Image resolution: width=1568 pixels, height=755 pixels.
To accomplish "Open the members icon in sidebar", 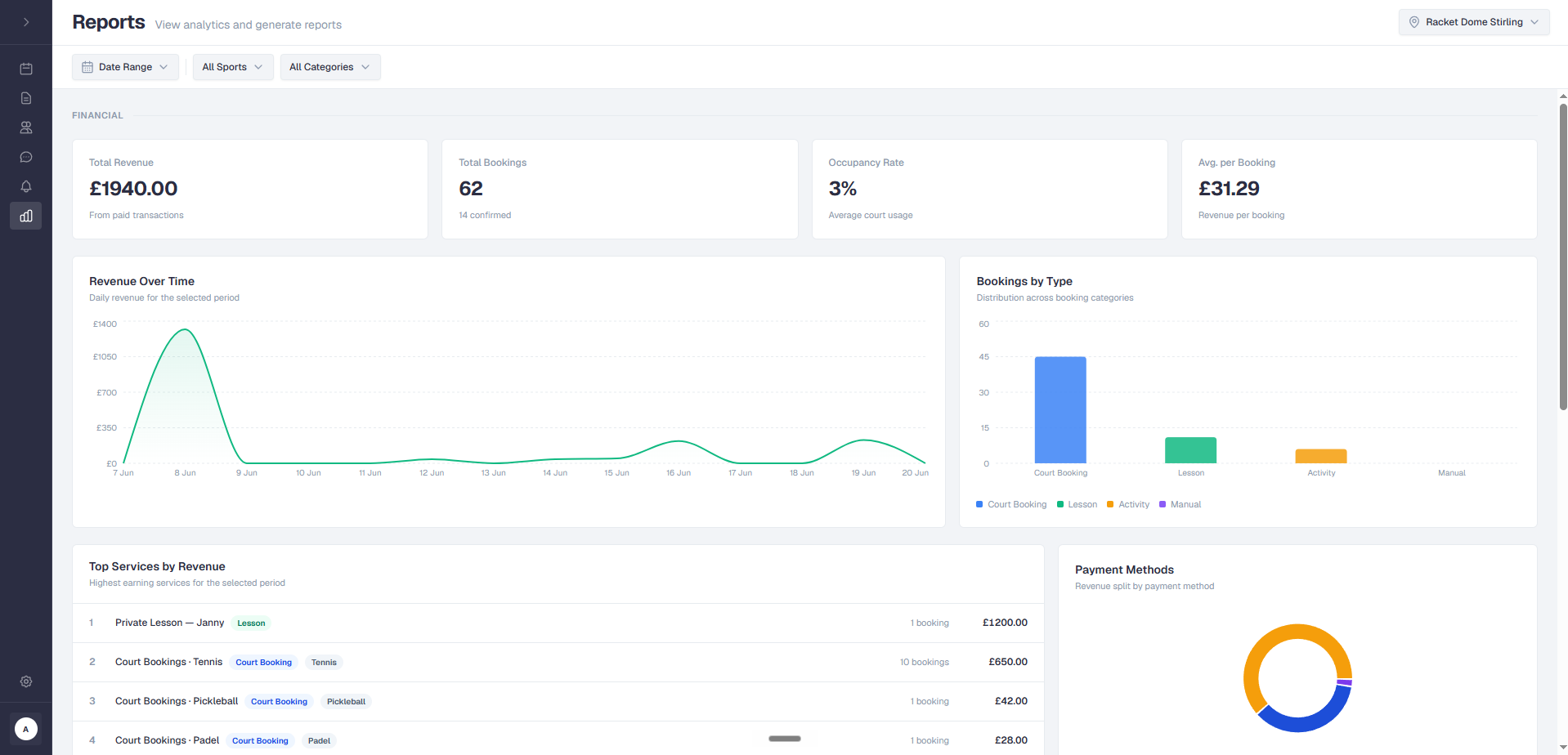I will (x=26, y=127).
